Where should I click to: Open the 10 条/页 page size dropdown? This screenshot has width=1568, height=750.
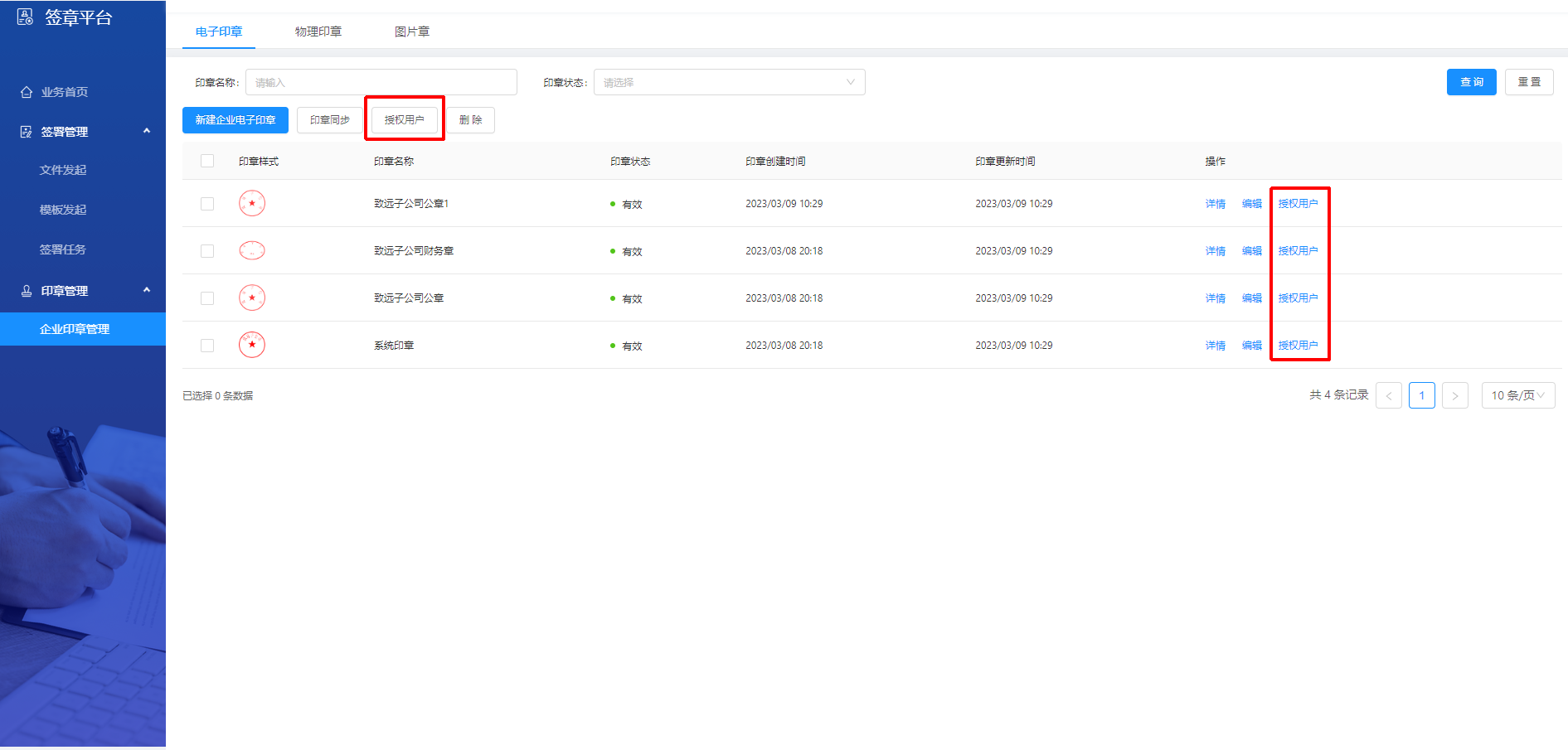(1517, 395)
